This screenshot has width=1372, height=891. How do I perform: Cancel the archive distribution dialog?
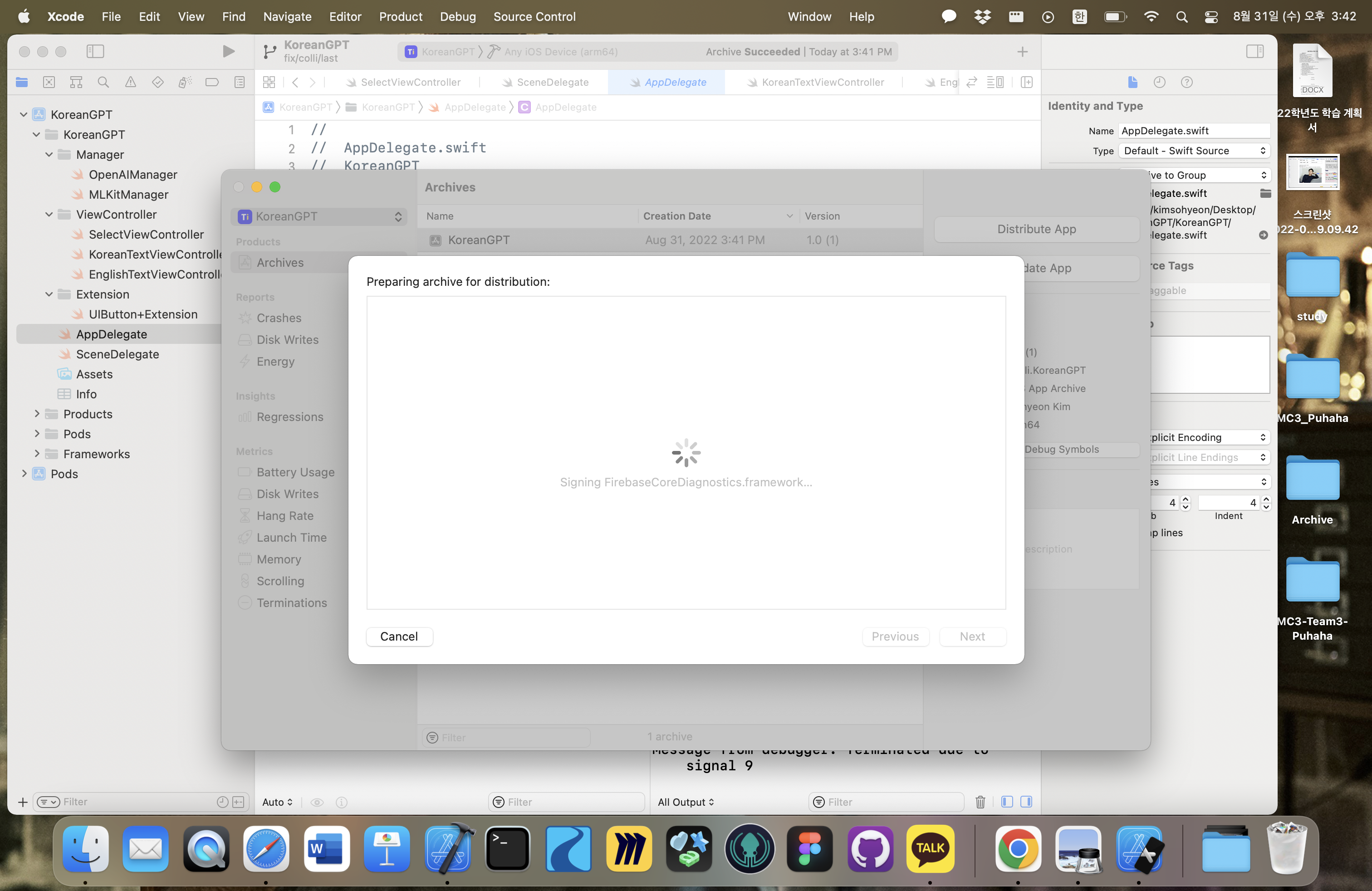pos(399,636)
